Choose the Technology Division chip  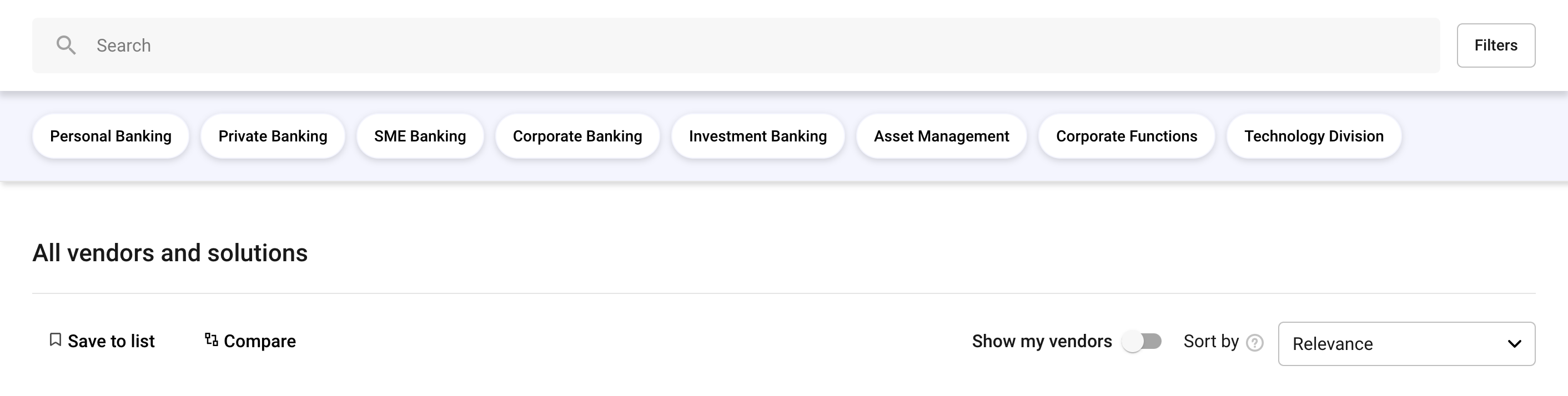1314,136
